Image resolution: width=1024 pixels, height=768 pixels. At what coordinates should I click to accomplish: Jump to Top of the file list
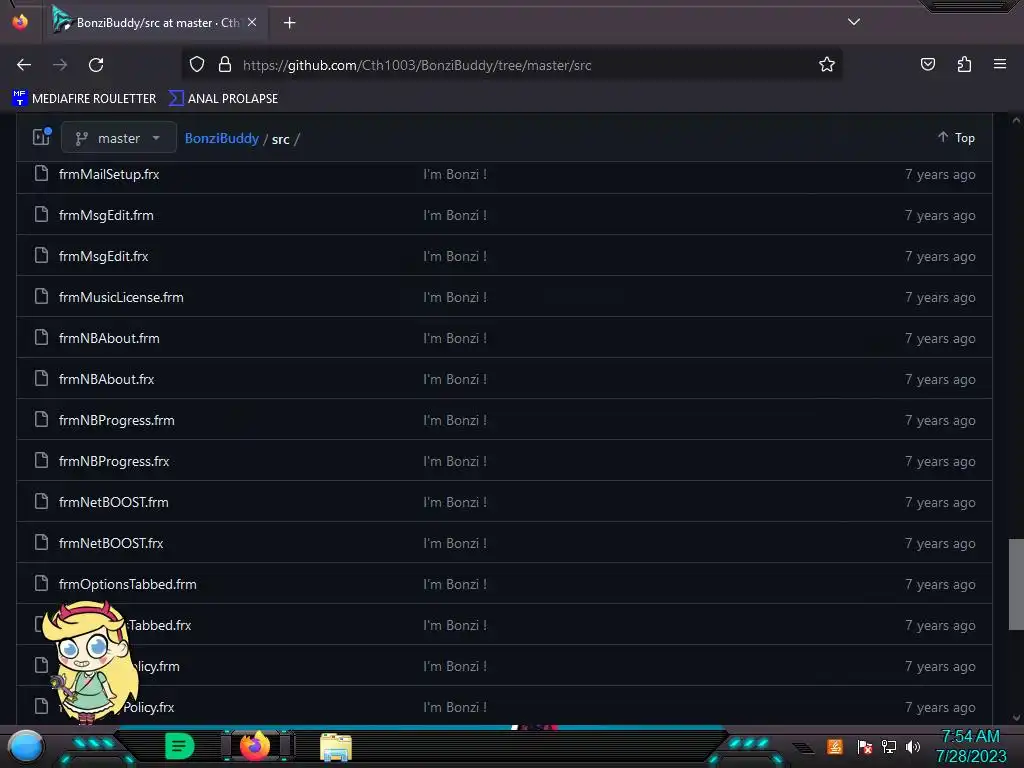click(956, 138)
